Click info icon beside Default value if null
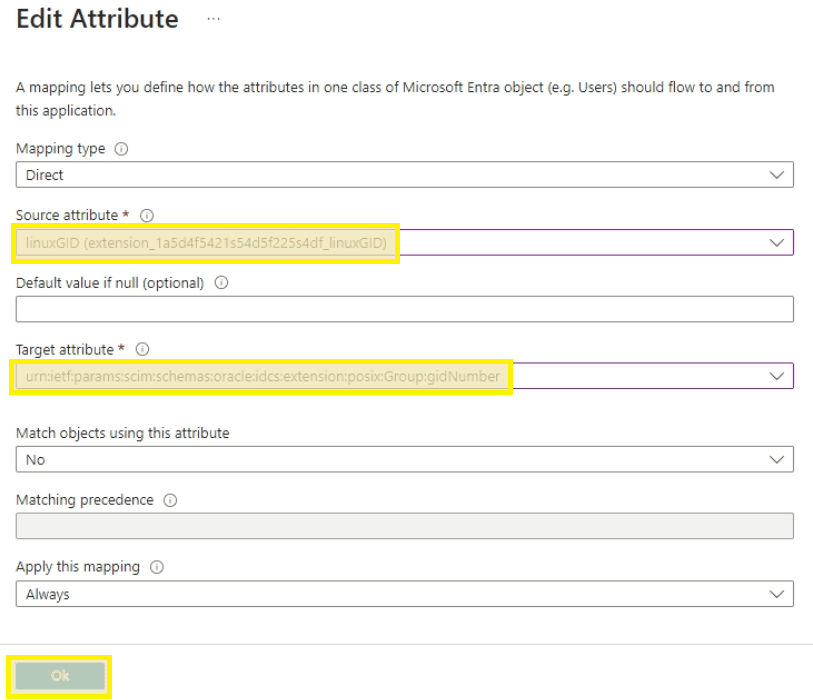 pos(220,283)
